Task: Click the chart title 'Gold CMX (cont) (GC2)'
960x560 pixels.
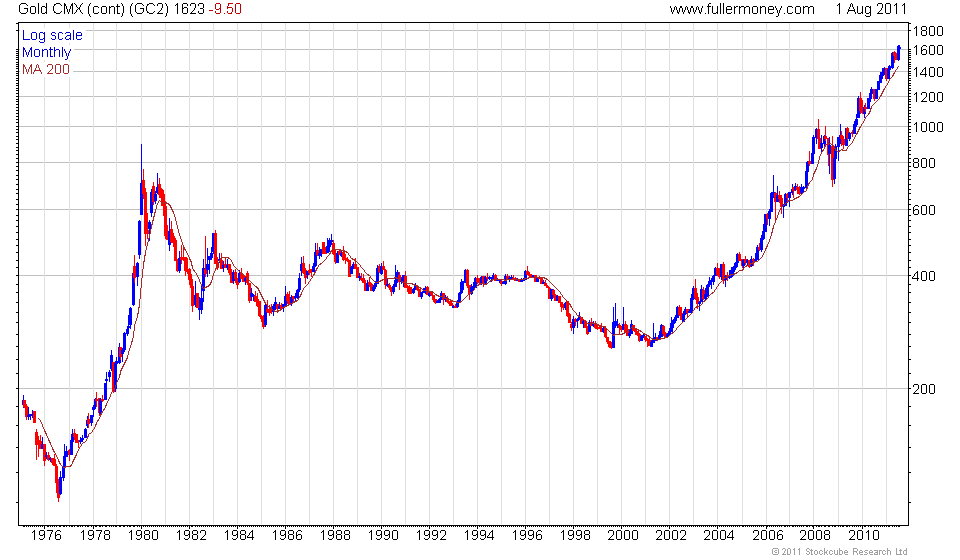Action: click(x=94, y=9)
